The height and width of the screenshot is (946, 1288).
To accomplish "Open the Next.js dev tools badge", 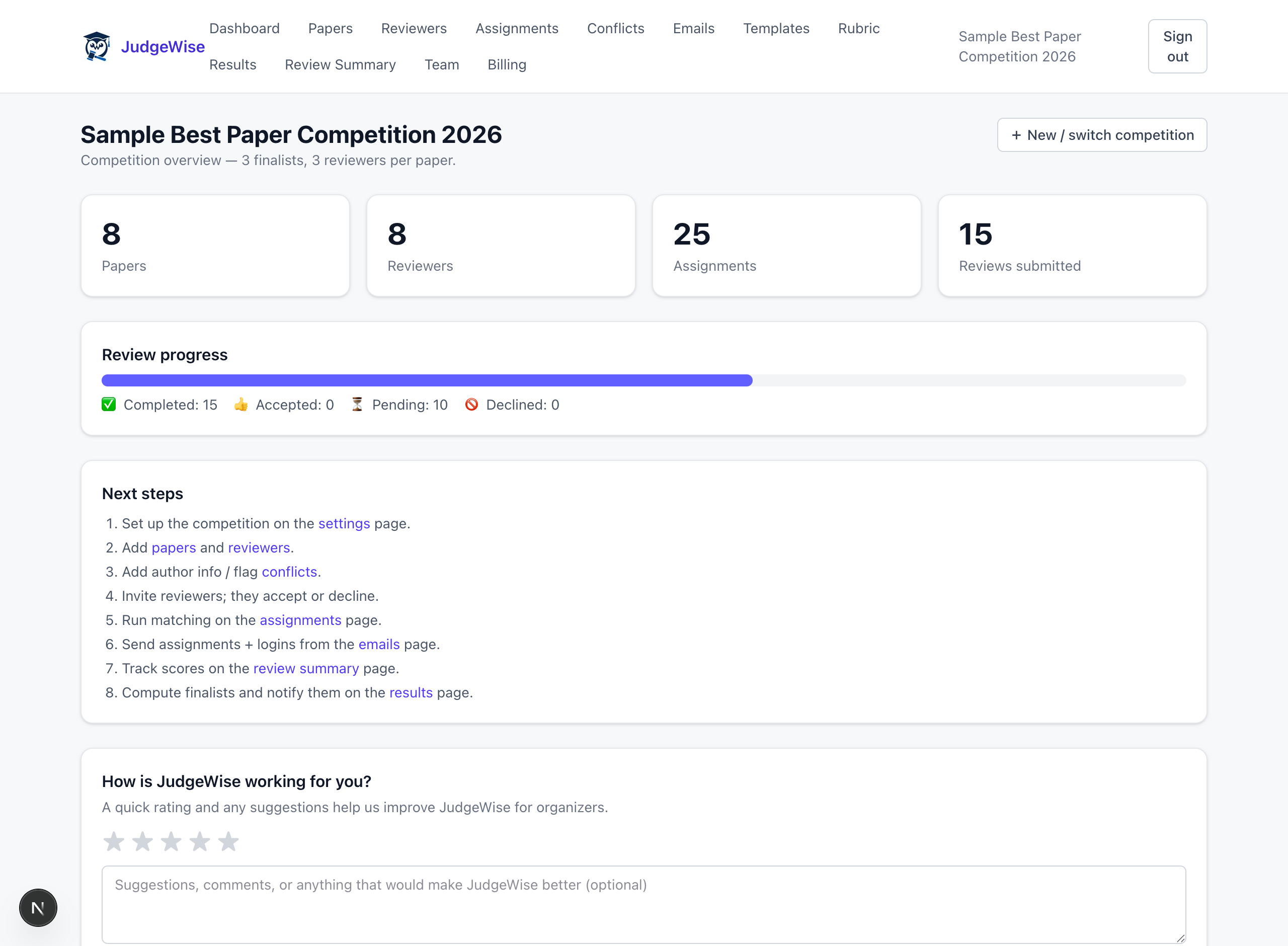I will (38, 908).
